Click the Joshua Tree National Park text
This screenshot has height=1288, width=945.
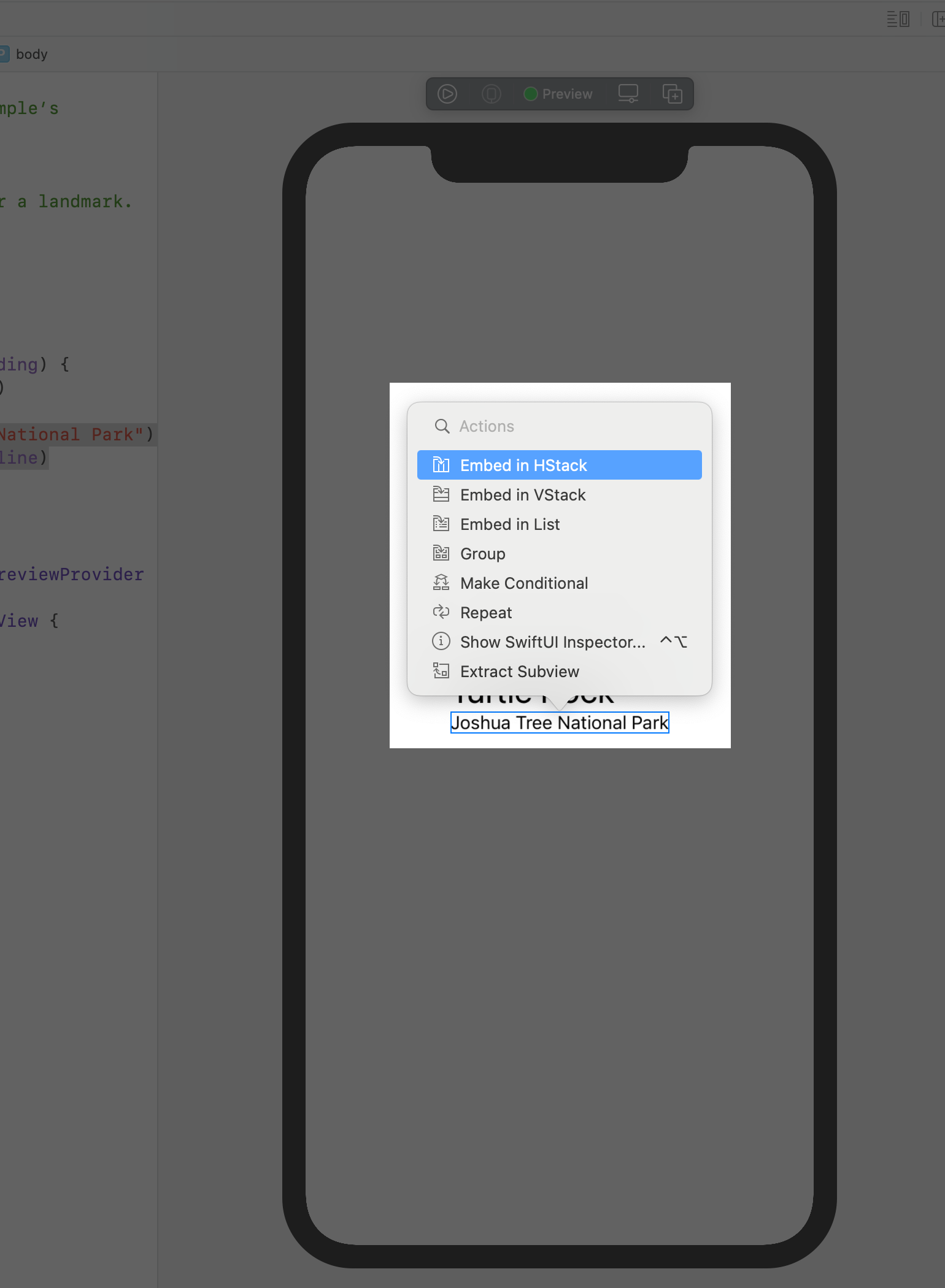tap(559, 723)
